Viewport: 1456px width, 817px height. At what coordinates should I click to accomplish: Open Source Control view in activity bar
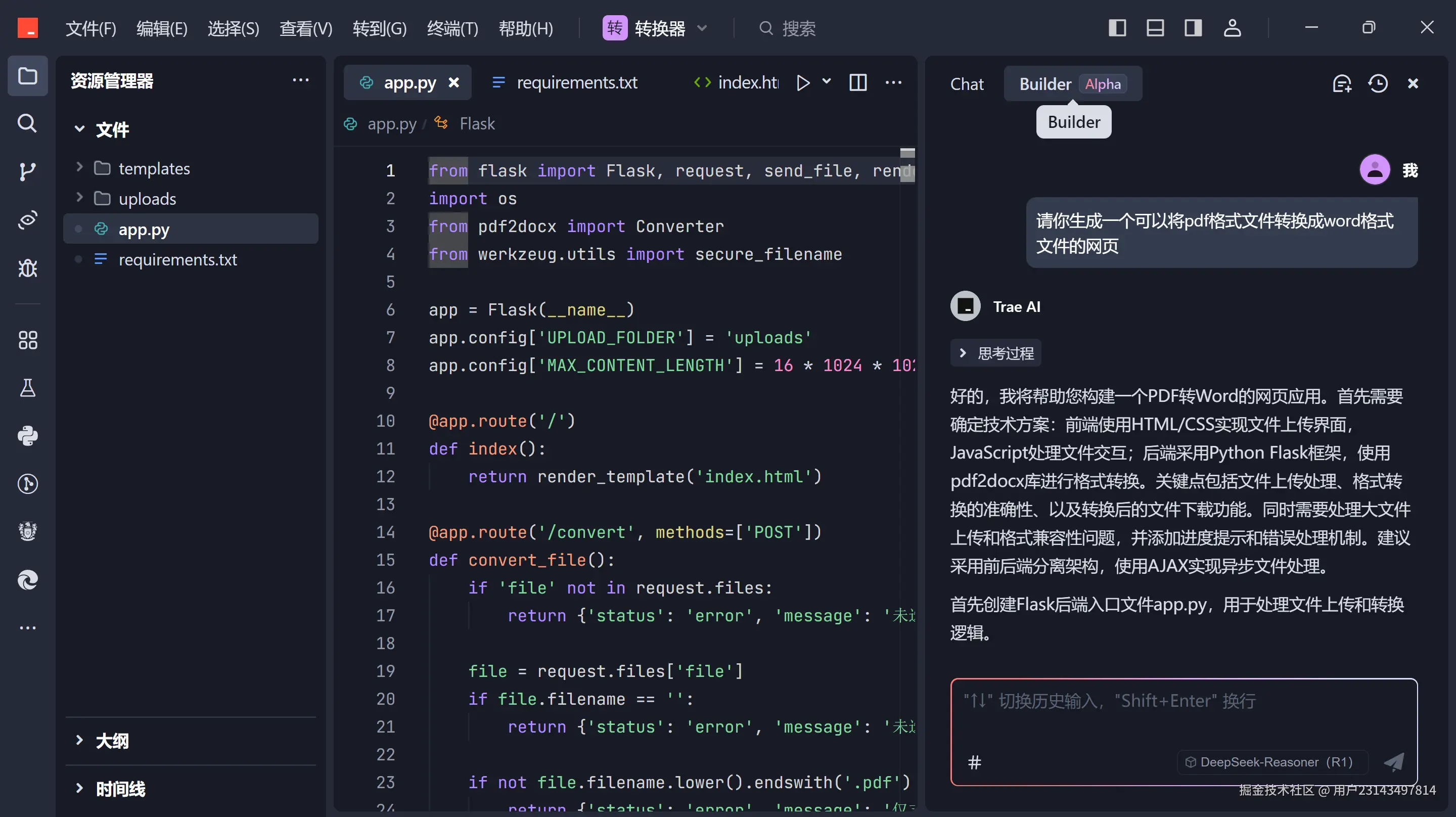[27, 171]
